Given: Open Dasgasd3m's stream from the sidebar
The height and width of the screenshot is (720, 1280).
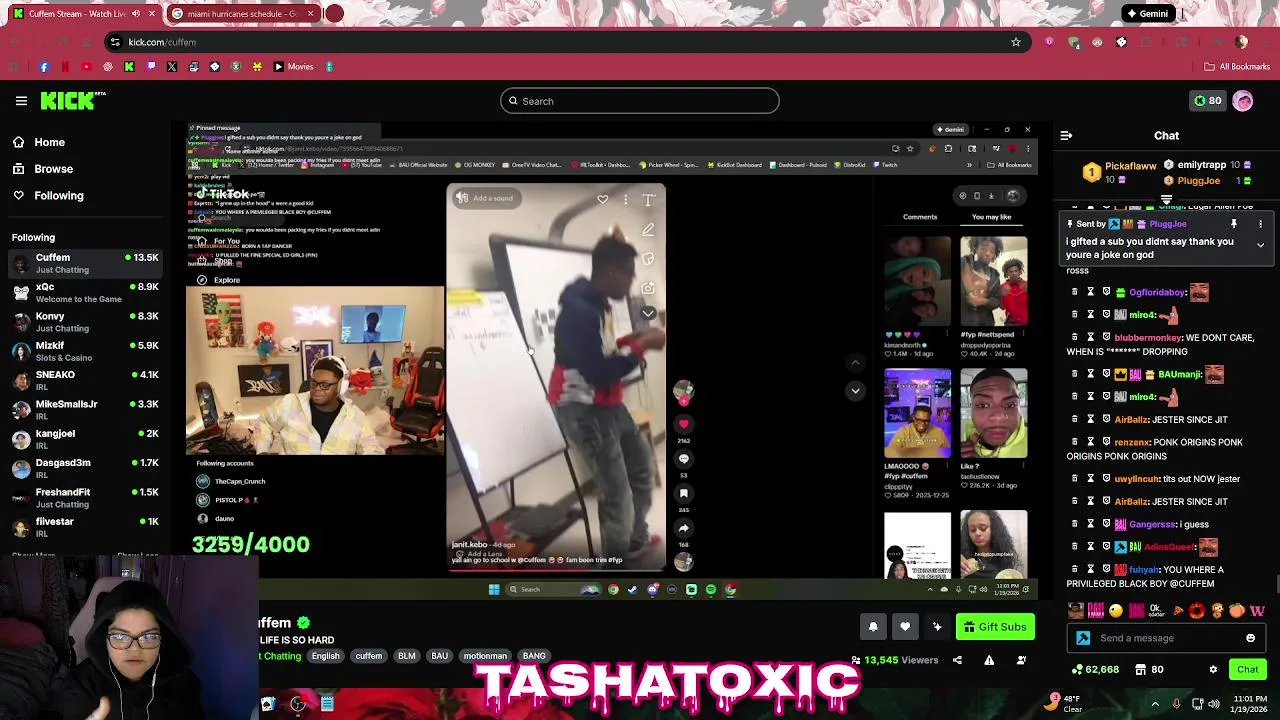Looking at the screenshot, I should pyautogui.click(x=85, y=468).
